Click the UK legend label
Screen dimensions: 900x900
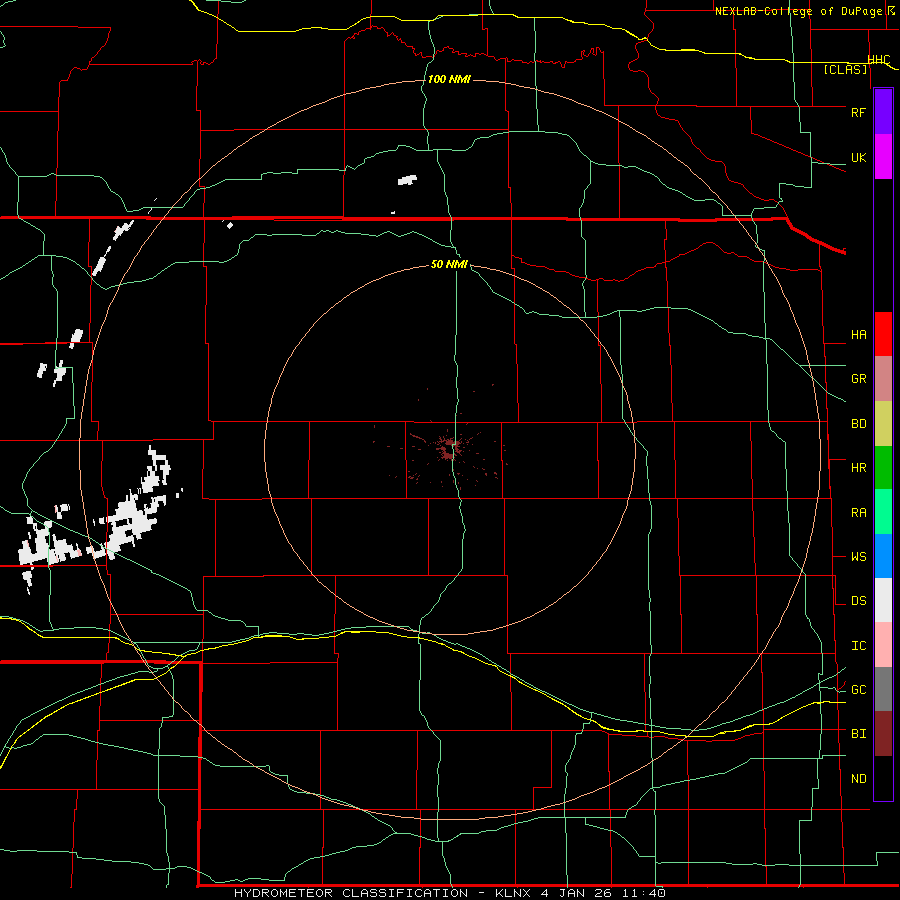858,158
